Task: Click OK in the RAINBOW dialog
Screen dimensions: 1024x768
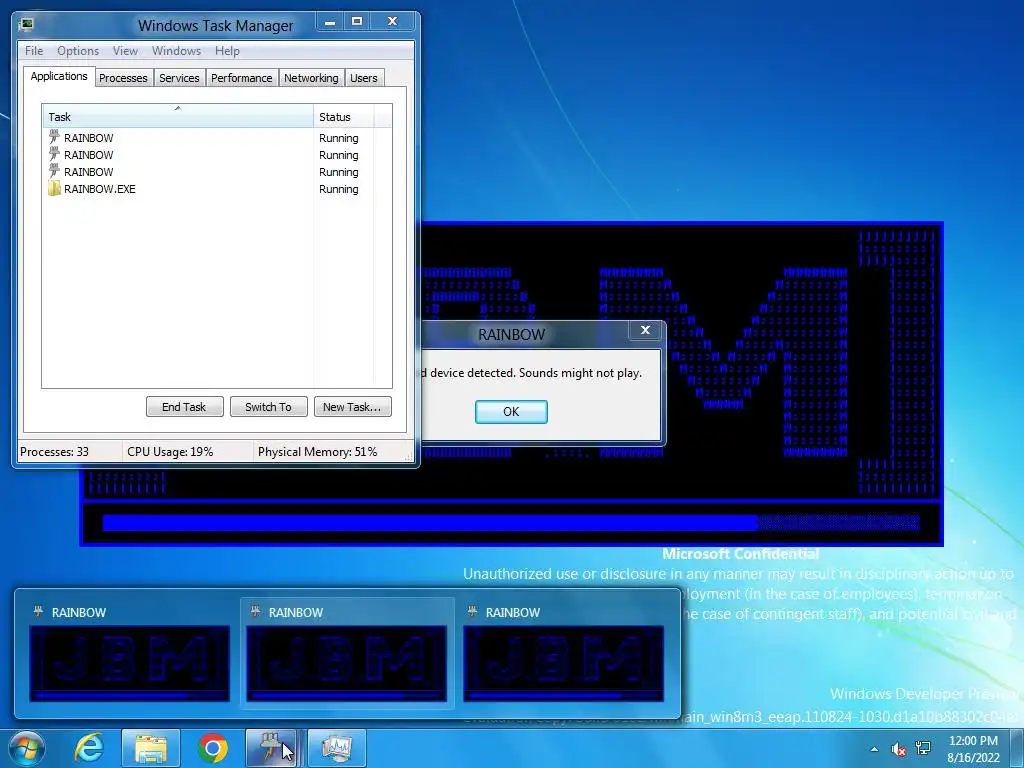Action: click(x=511, y=412)
